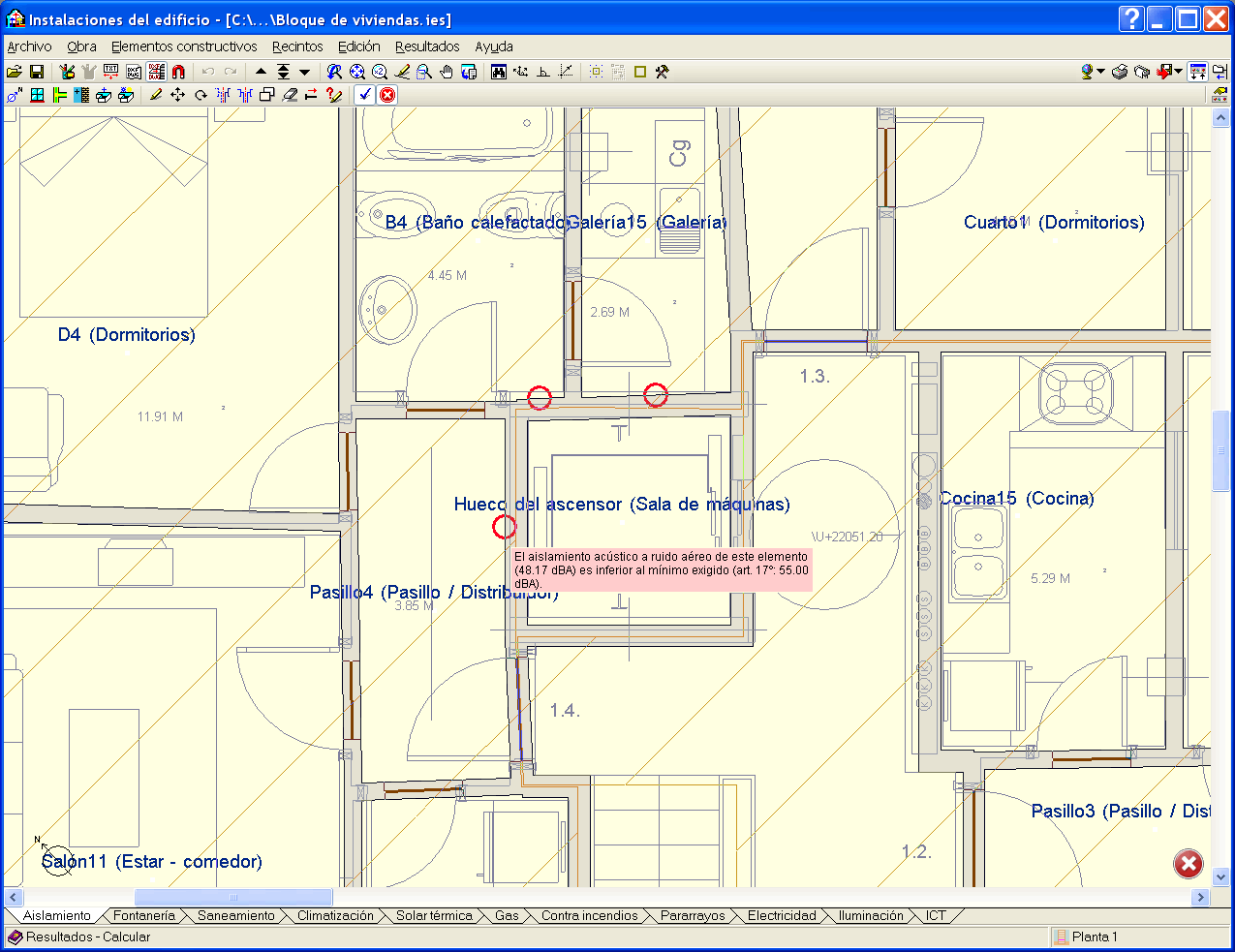The width and height of the screenshot is (1235, 952).
Task: Click the red X cancel button bottom right
Action: pos(1189,864)
